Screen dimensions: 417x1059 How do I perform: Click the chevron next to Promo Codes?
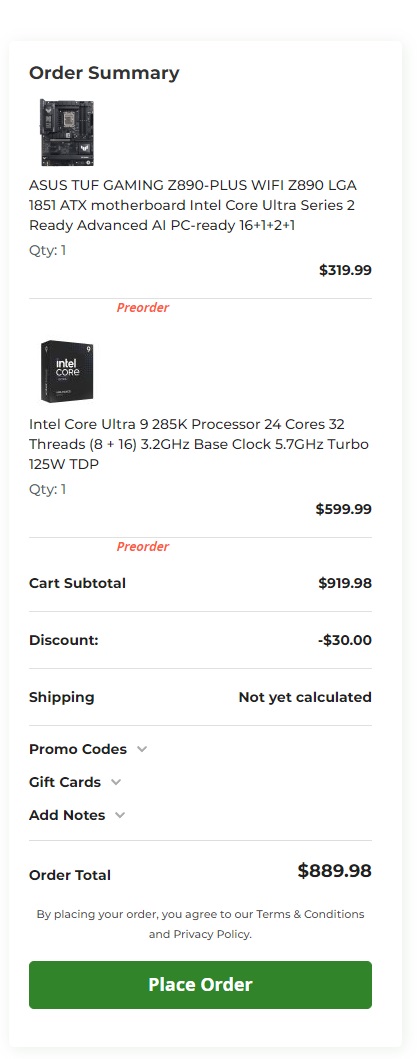coord(142,749)
